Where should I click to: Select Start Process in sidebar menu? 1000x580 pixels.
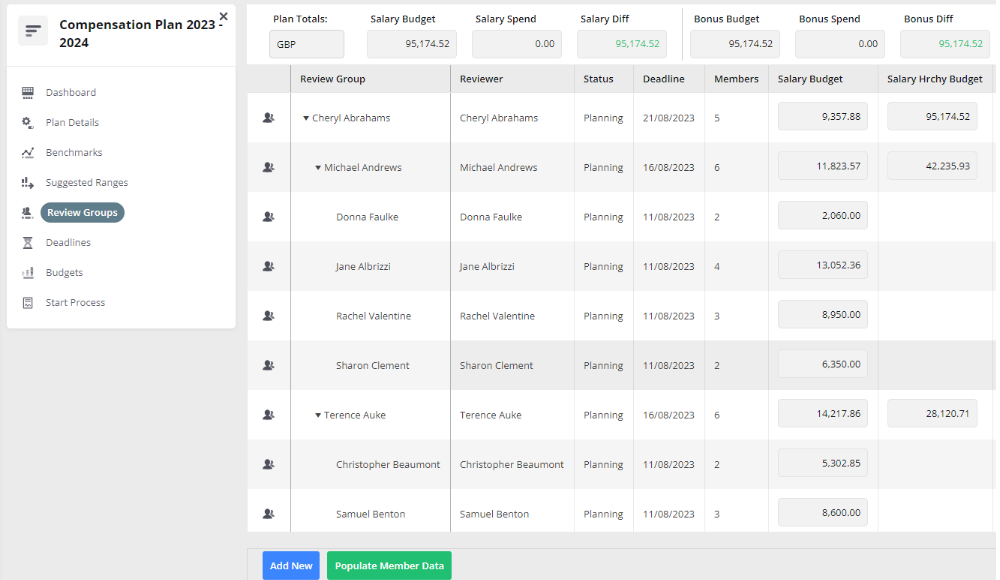(x=75, y=303)
